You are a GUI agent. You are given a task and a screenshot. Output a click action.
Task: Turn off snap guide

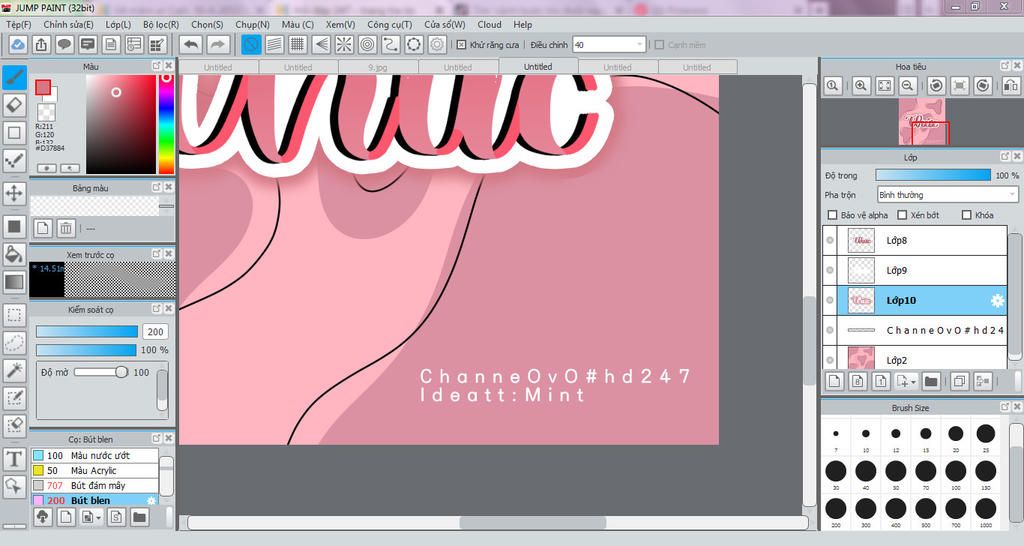[251, 44]
